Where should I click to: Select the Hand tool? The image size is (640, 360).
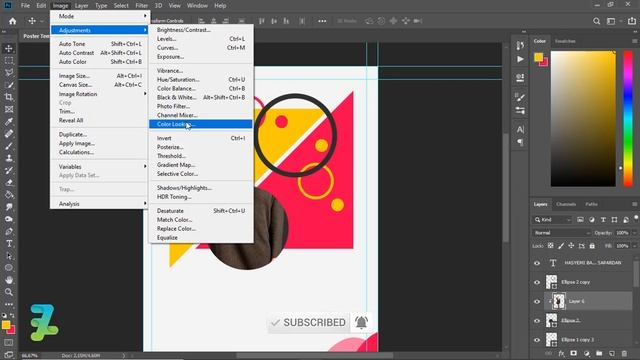point(9,280)
